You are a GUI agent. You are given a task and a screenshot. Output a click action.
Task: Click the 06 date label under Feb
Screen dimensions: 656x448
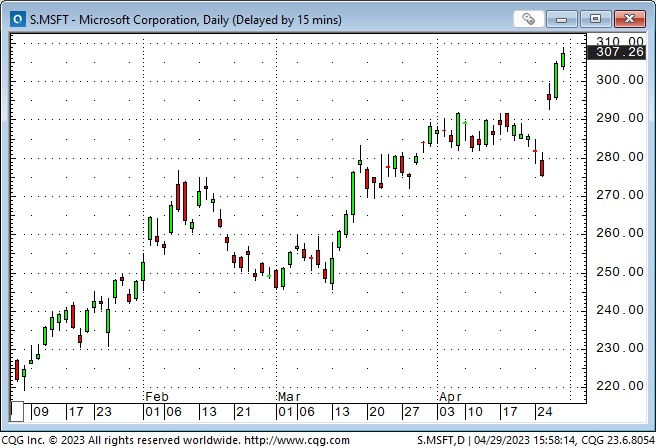174,412
